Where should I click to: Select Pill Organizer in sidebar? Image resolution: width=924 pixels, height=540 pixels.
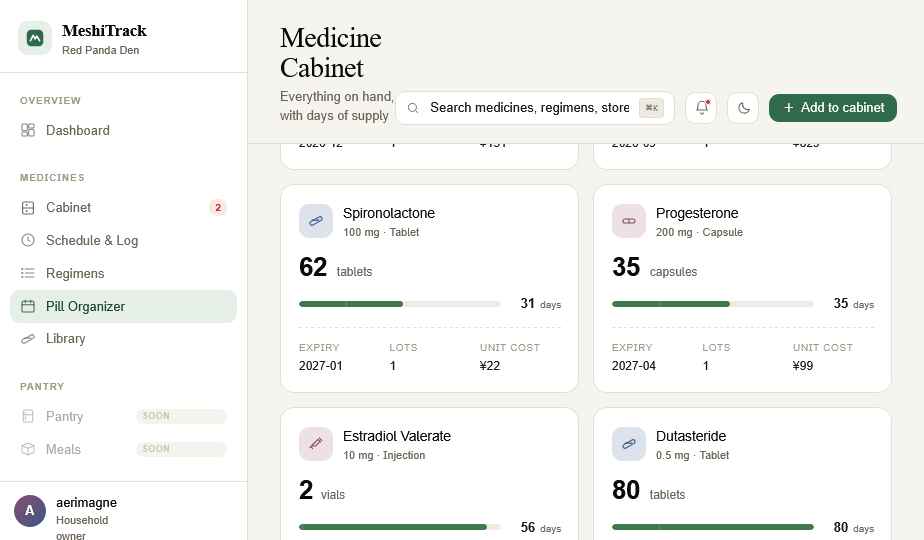[124, 307]
